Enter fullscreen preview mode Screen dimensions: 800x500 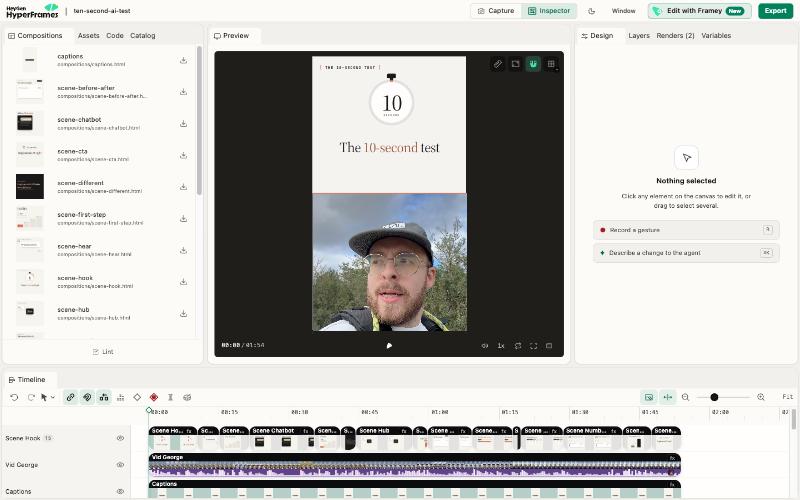(534, 345)
